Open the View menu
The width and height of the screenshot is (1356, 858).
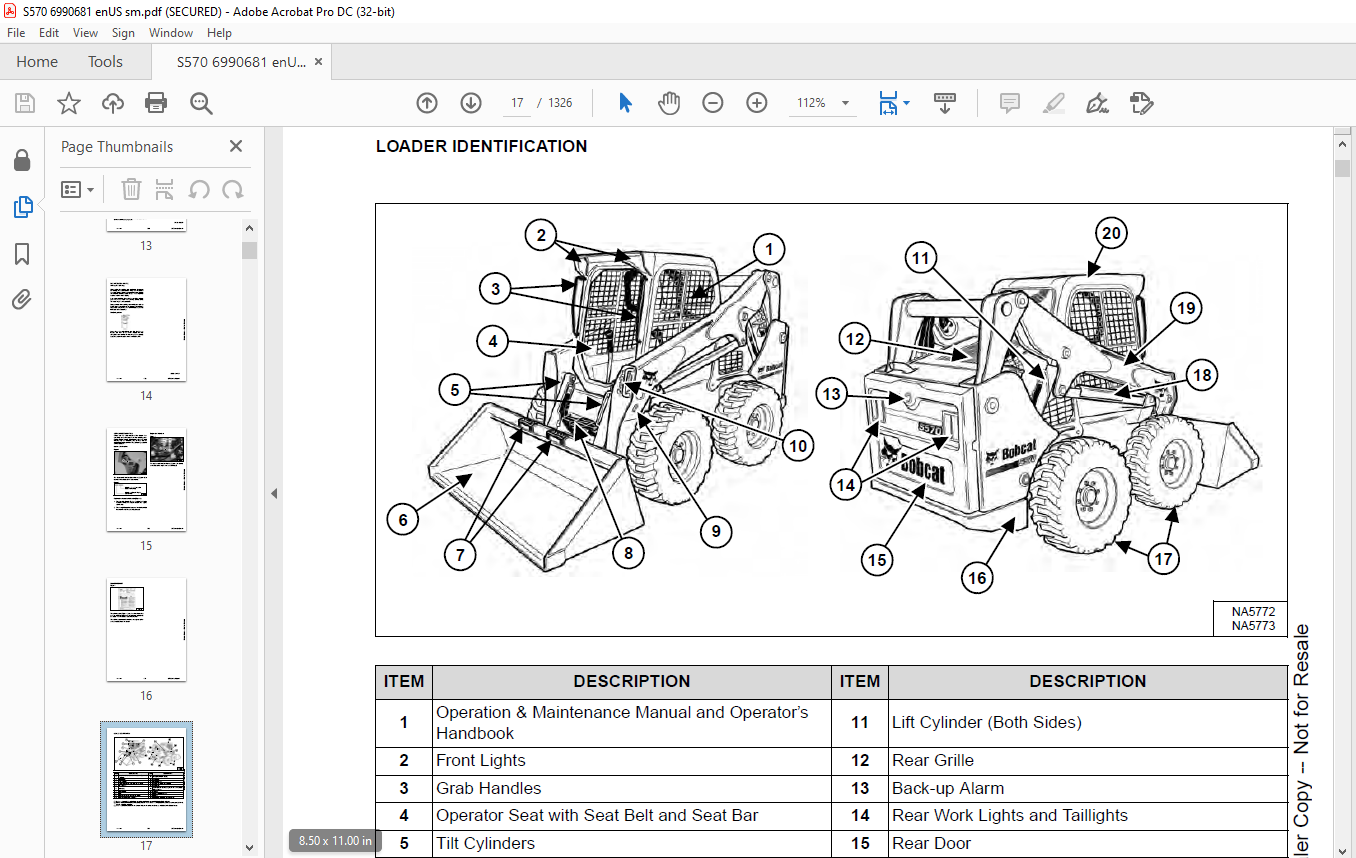point(85,33)
